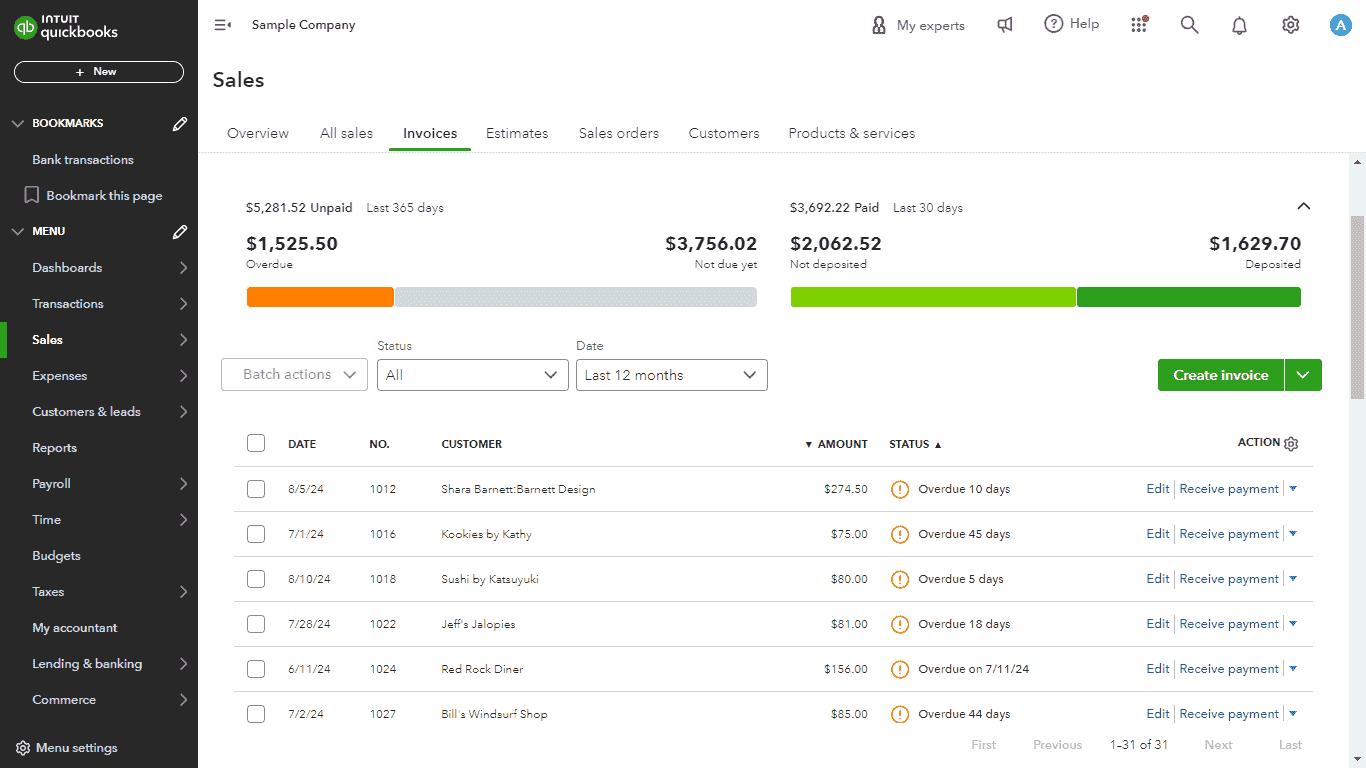This screenshot has width=1366, height=768.
Task: Open the account avatar A
Action: (x=1341, y=25)
